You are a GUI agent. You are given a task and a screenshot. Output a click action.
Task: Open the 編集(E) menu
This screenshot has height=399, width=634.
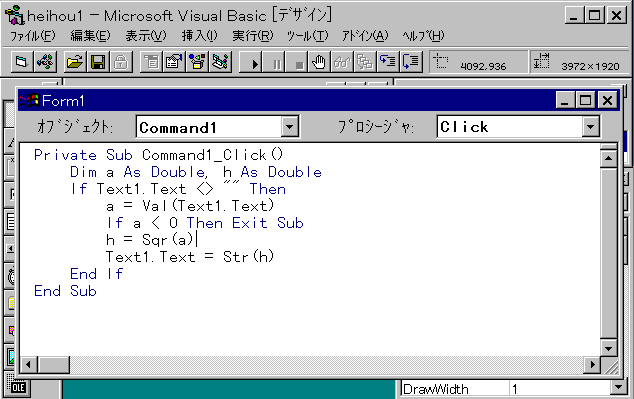90,36
